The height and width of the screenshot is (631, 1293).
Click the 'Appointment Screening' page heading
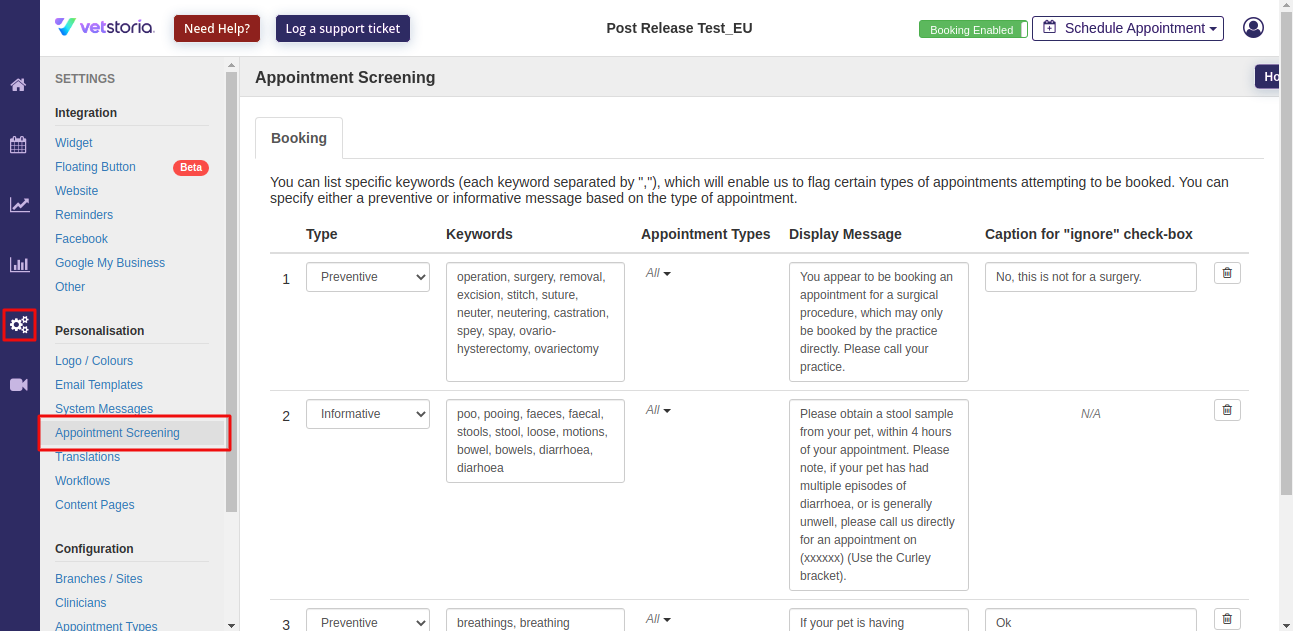point(345,77)
